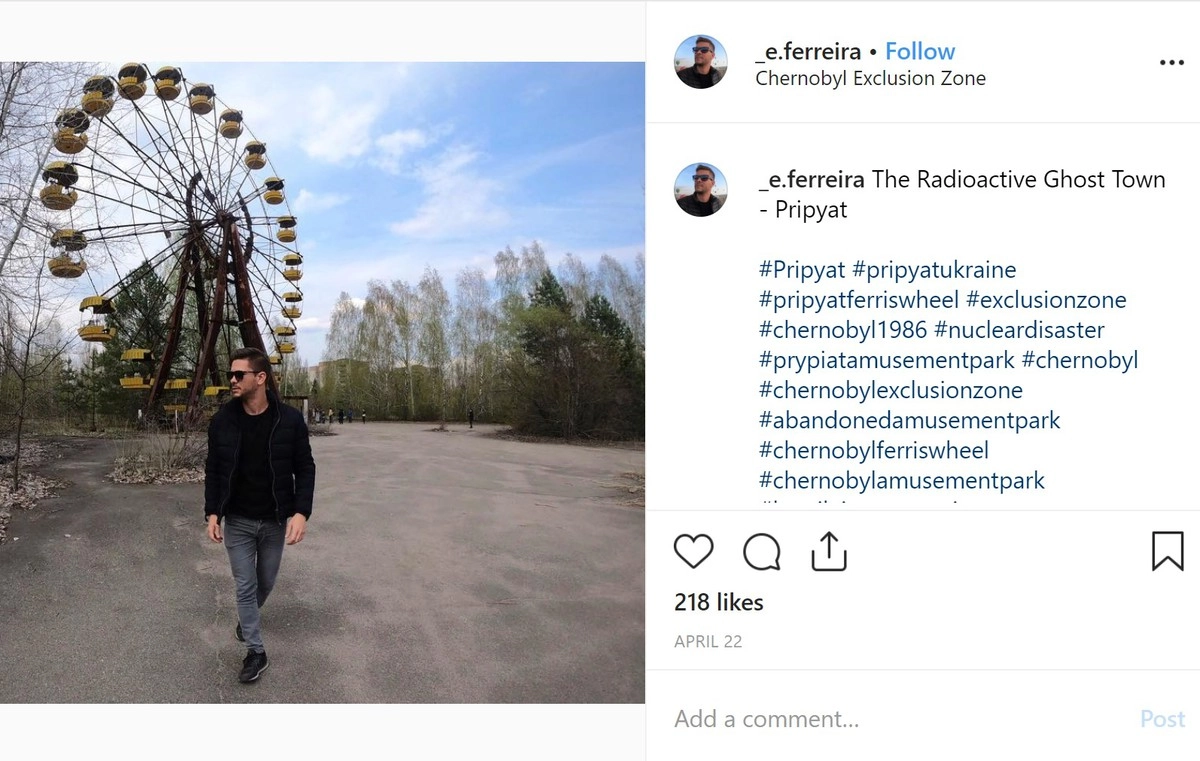Open the #Pripyat hashtag
The height and width of the screenshot is (761, 1200).
pos(802,270)
